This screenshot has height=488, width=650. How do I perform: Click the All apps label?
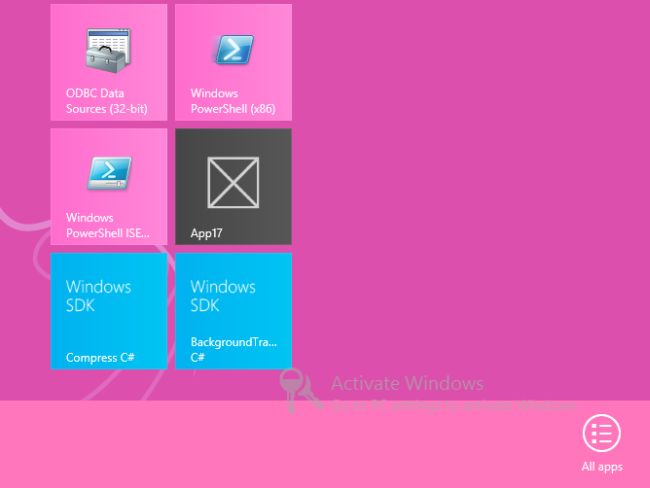(x=602, y=467)
